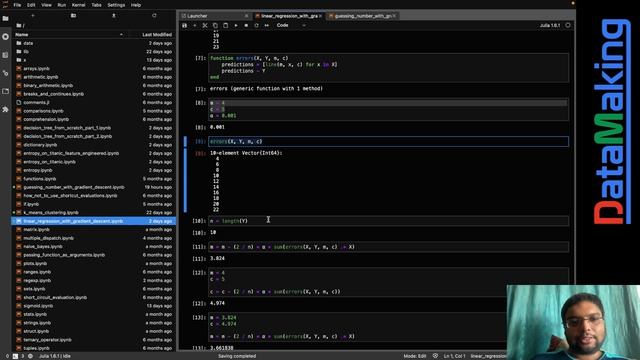The height and width of the screenshot is (360, 640).
Task: Cut the selected cell with scissors icon
Action: [205, 25]
